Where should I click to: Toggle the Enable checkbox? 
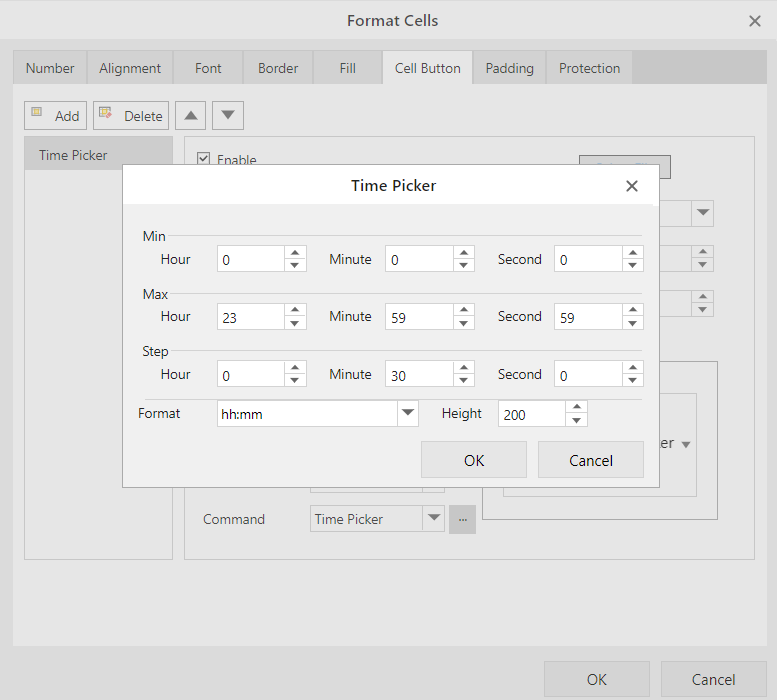204,159
